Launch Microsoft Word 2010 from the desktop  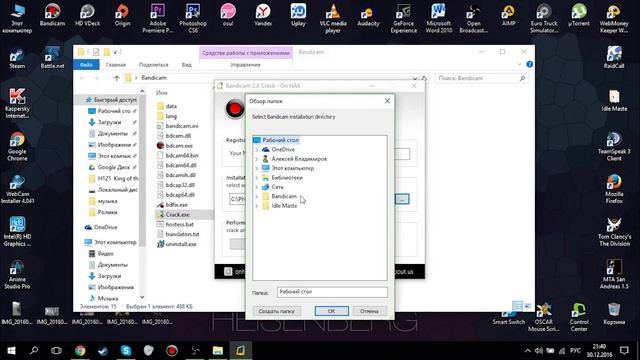pyautogui.click(x=438, y=18)
